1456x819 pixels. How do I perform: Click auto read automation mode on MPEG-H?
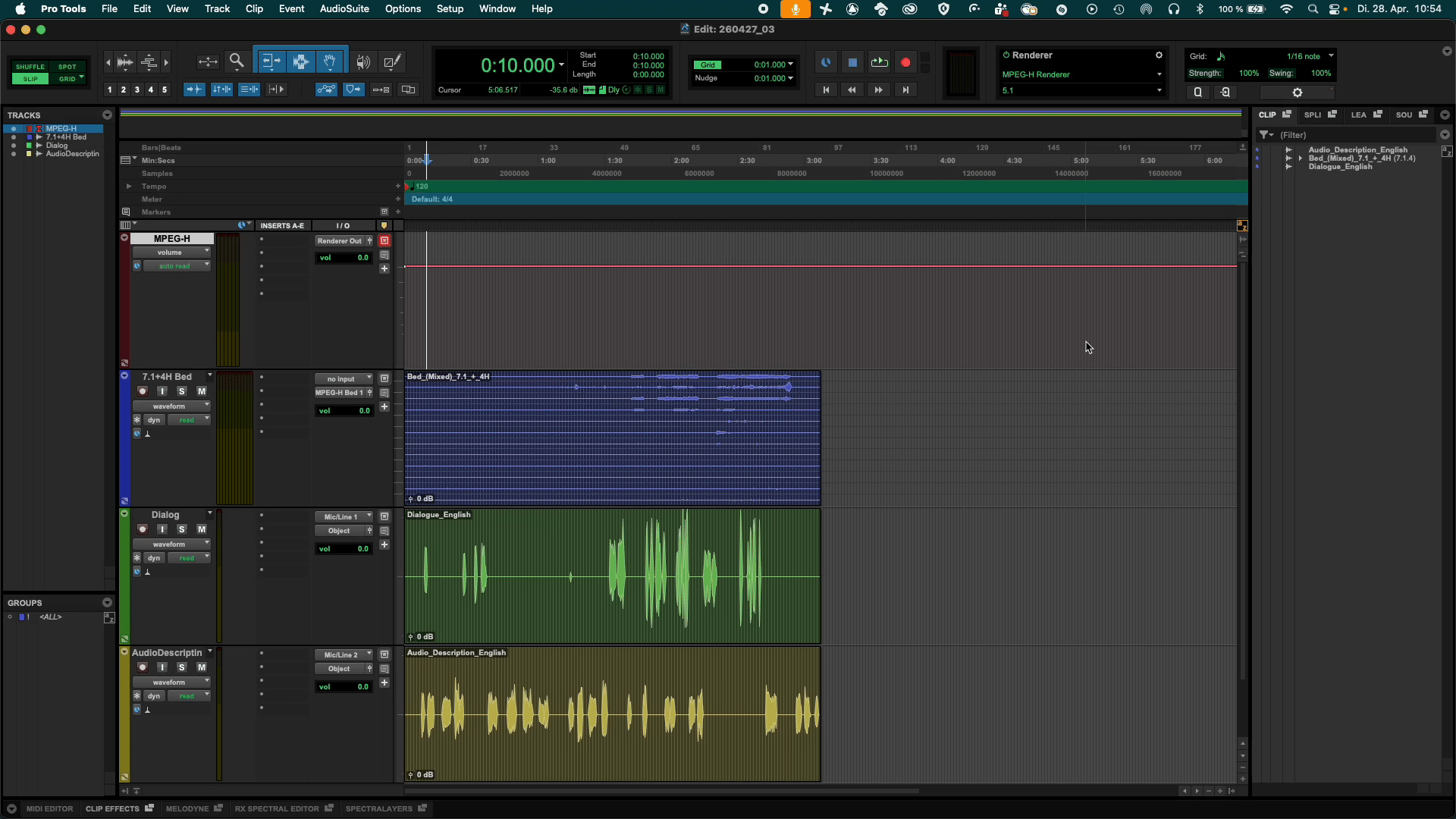(176, 266)
